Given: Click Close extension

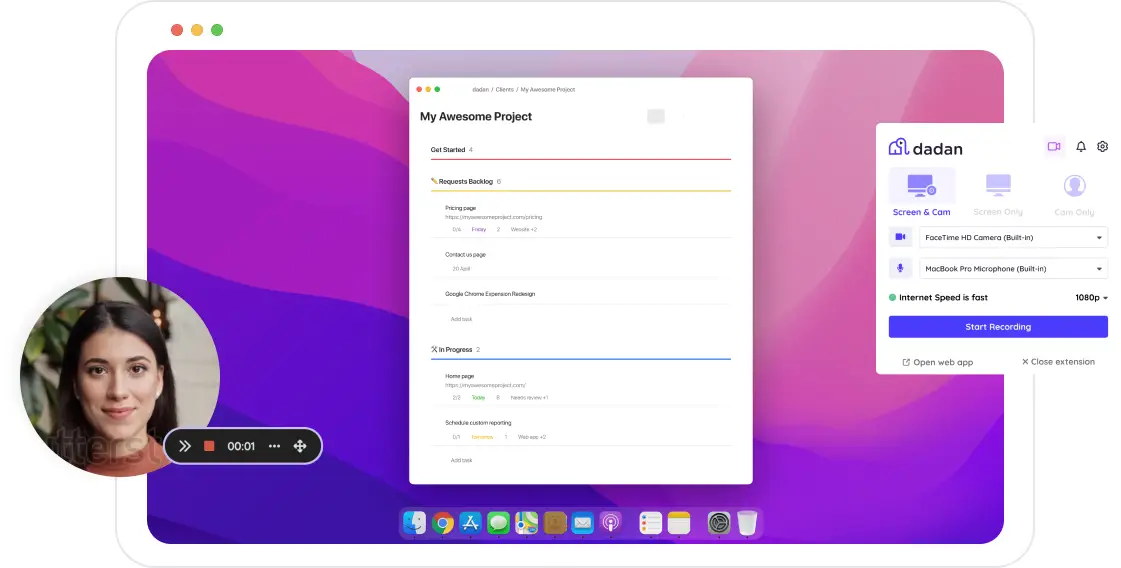Looking at the screenshot, I should tap(1058, 362).
